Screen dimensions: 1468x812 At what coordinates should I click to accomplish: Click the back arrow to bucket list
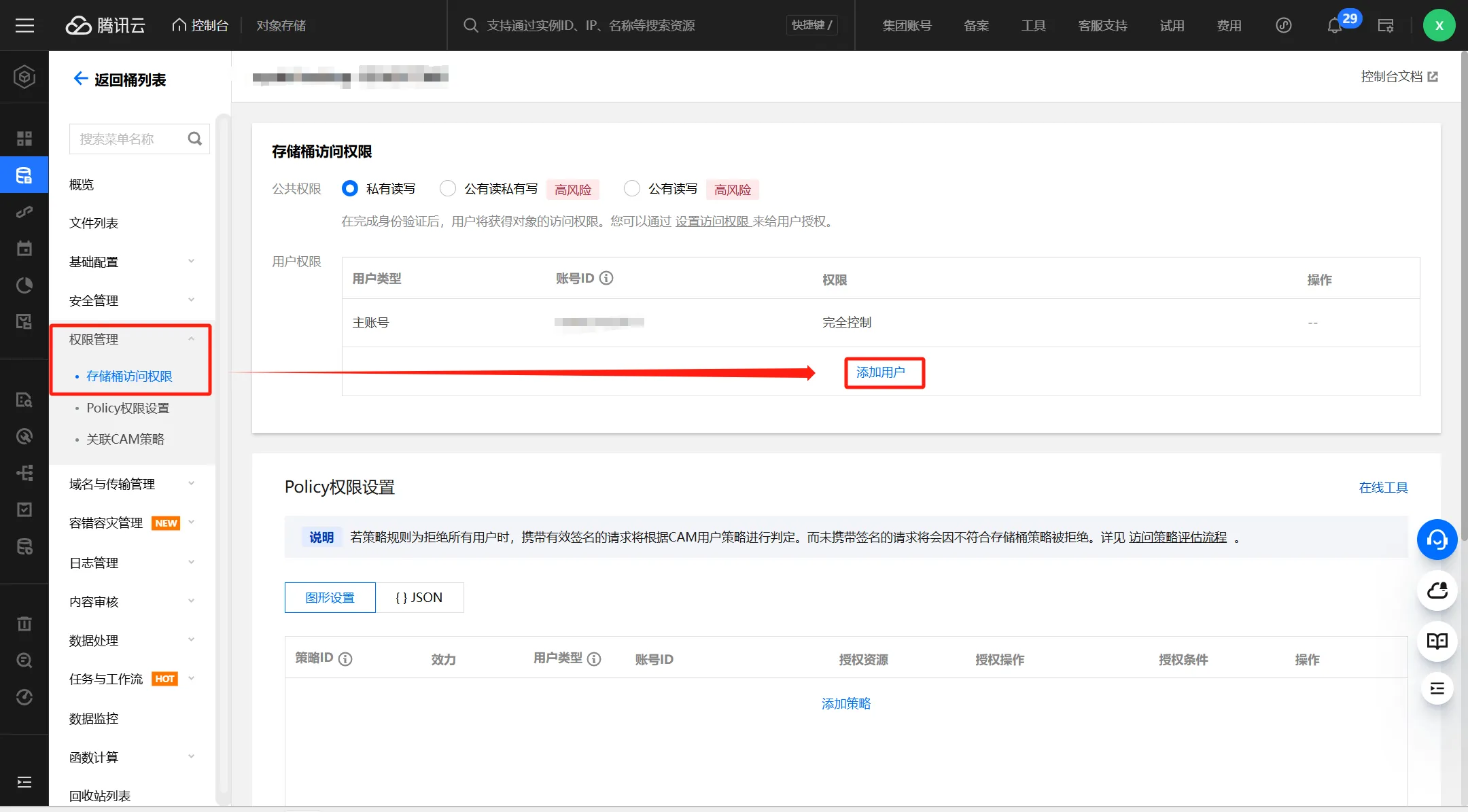coord(81,79)
